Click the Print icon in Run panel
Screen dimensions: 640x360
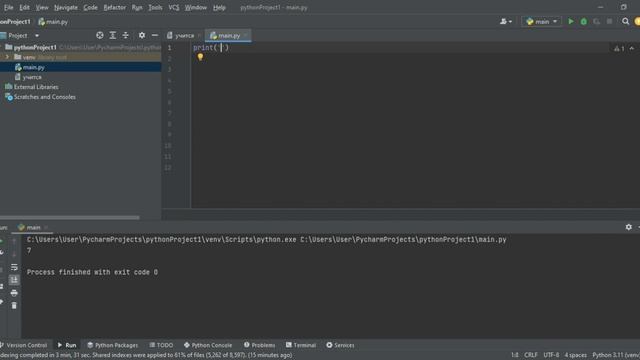point(14,293)
